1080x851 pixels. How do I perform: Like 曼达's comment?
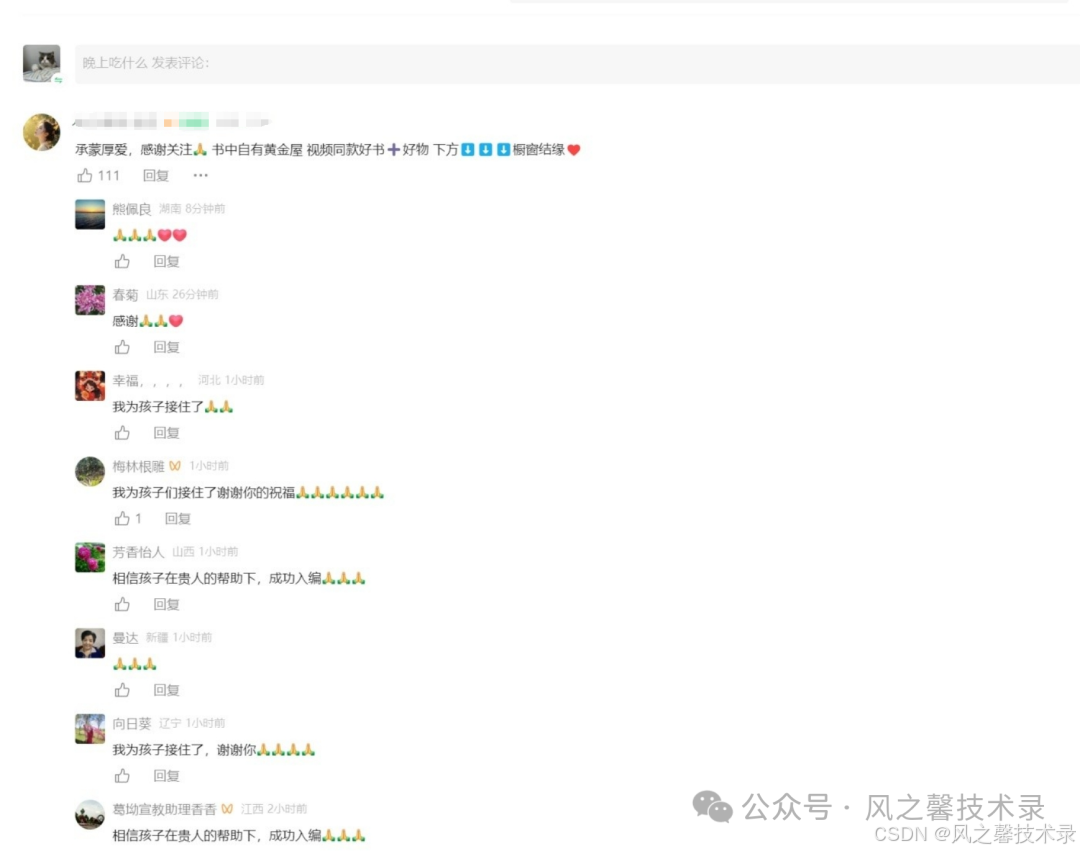pyautogui.click(x=123, y=690)
